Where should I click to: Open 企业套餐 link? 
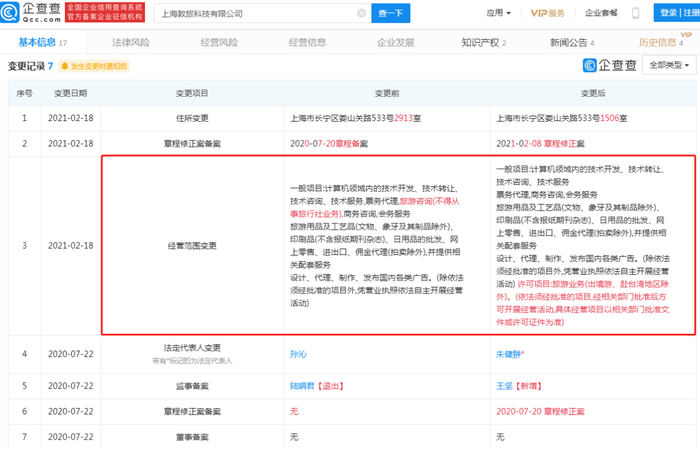(601, 13)
